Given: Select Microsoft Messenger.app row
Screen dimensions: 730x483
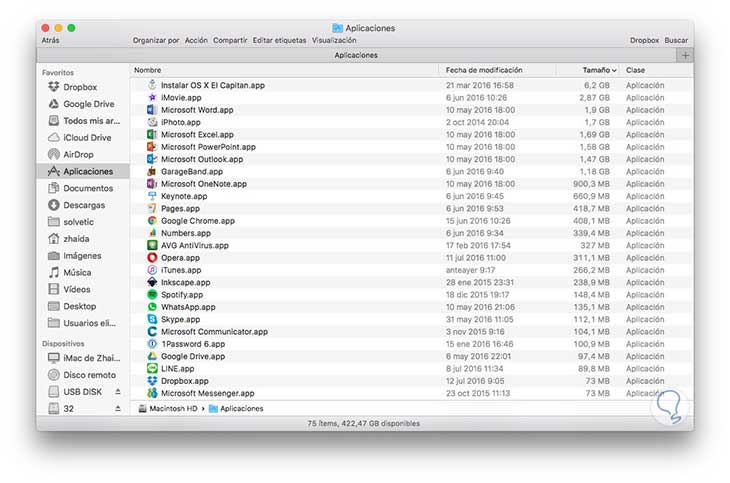Looking at the screenshot, I should [x=411, y=393].
